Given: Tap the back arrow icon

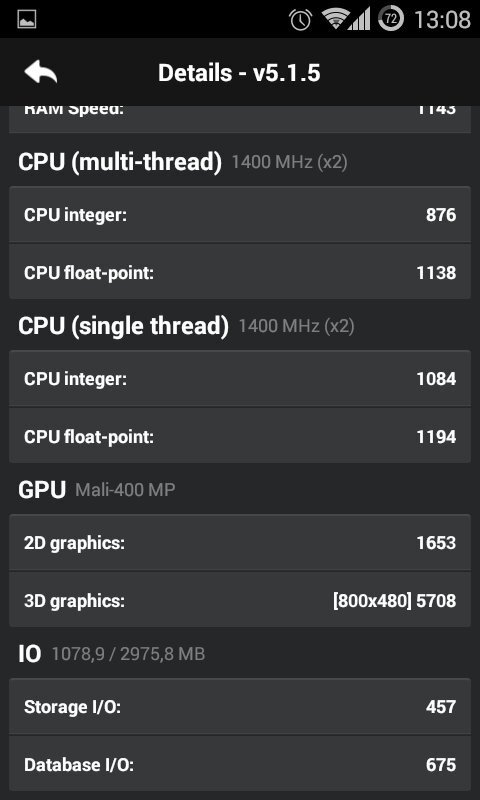Looking at the screenshot, I should click(x=40, y=72).
